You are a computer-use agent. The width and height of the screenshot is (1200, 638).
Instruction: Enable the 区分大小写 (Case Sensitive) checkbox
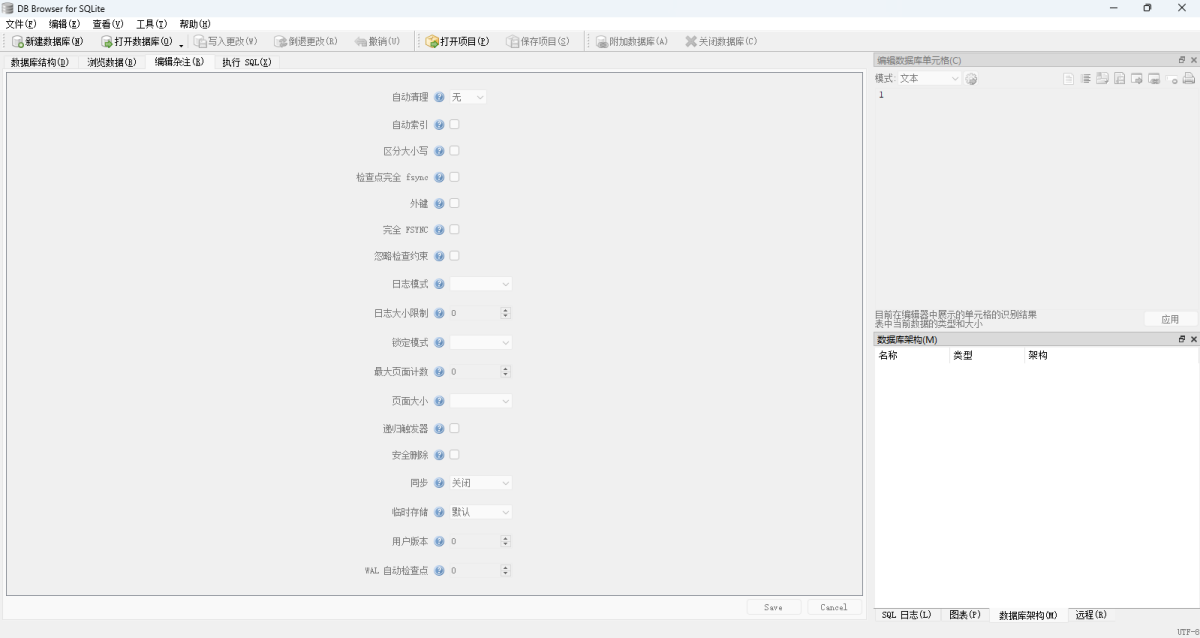click(x=454, y=150)
